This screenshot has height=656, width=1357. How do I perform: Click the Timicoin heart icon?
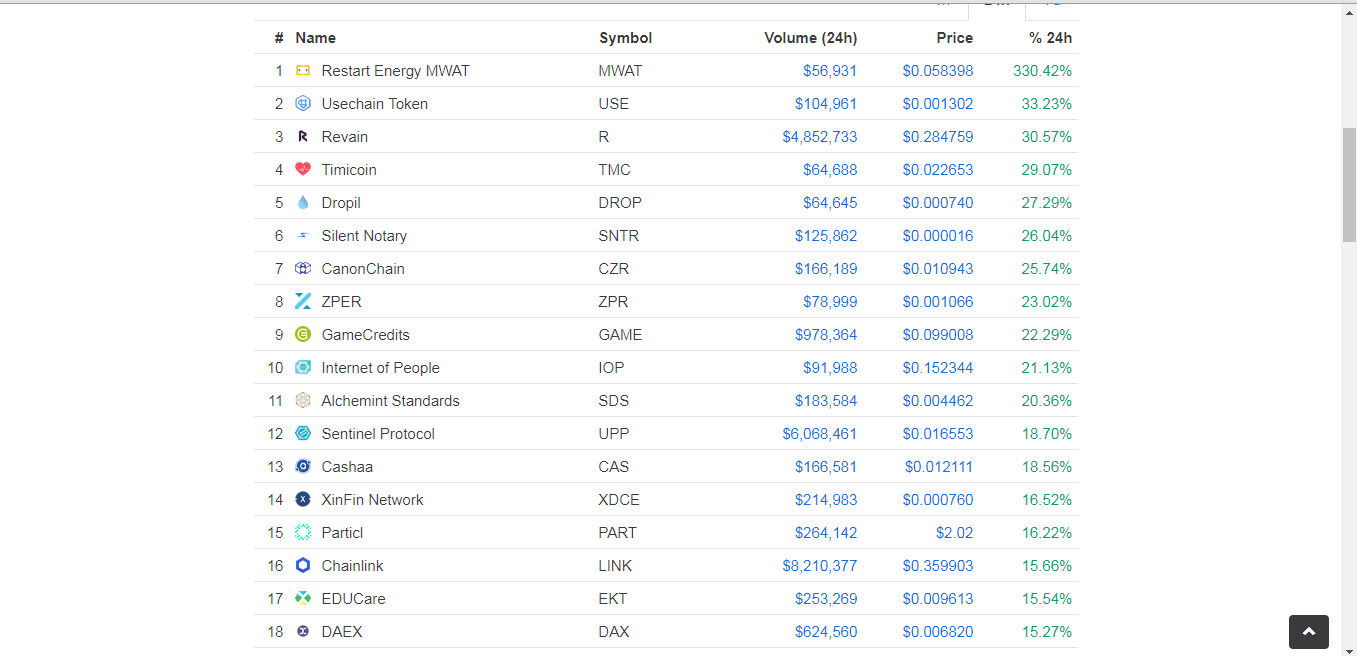(303, 170)
